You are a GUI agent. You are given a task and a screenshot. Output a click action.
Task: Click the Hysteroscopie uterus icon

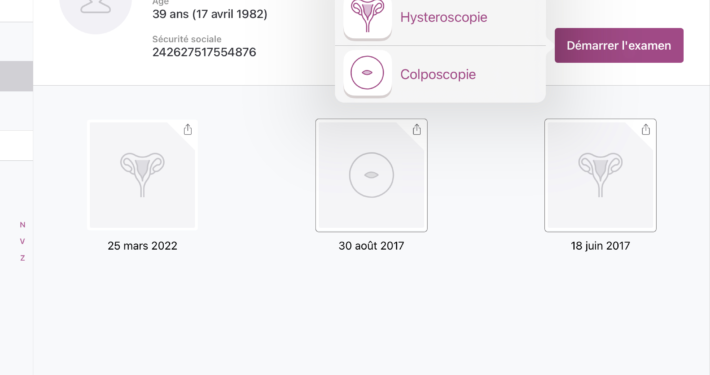(367, 17)
